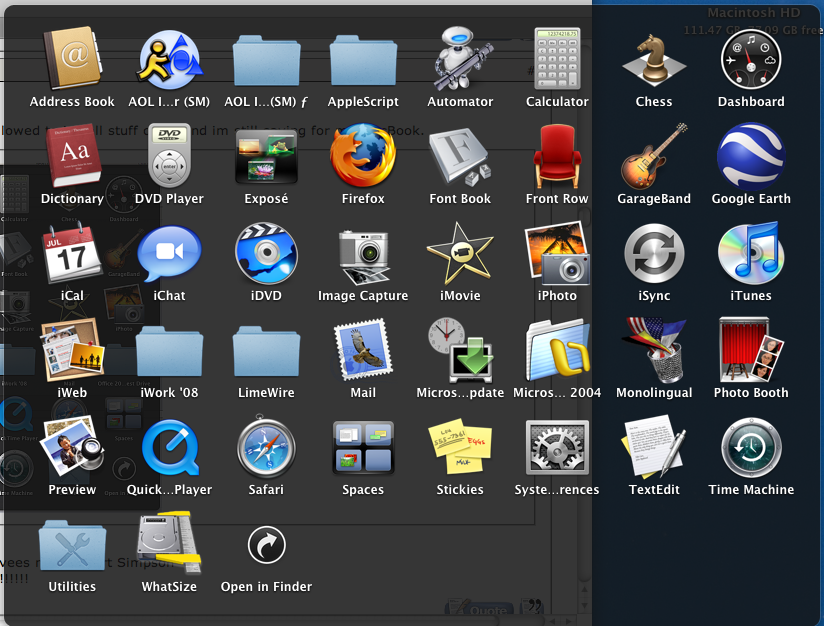Launch the Mail app
The height and width of the screenshot is (626, 824).
363,349
